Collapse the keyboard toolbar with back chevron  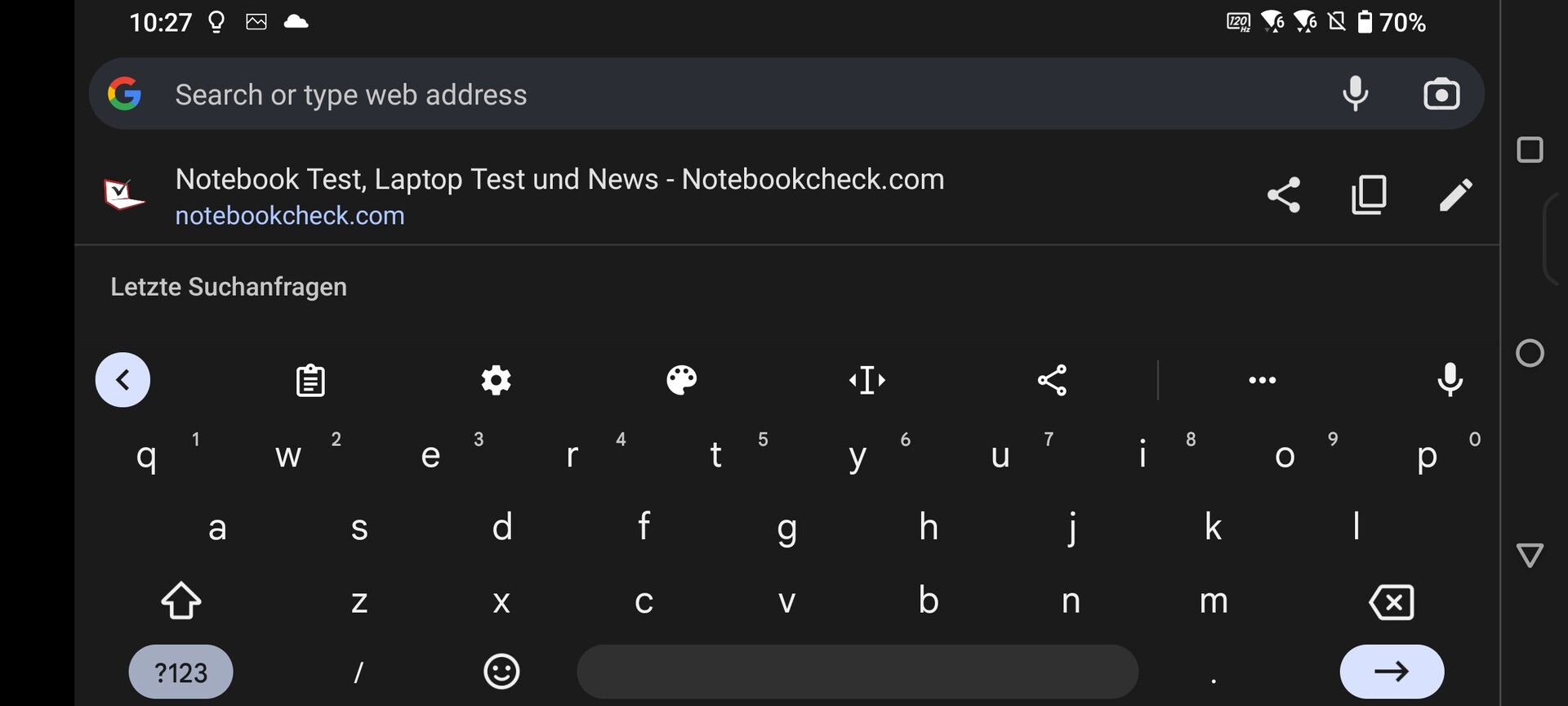[122, 380]
